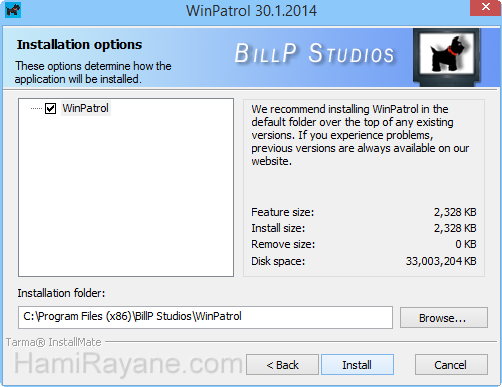Uncheck the WinPatrol feature checkbox

coord(50,108)
